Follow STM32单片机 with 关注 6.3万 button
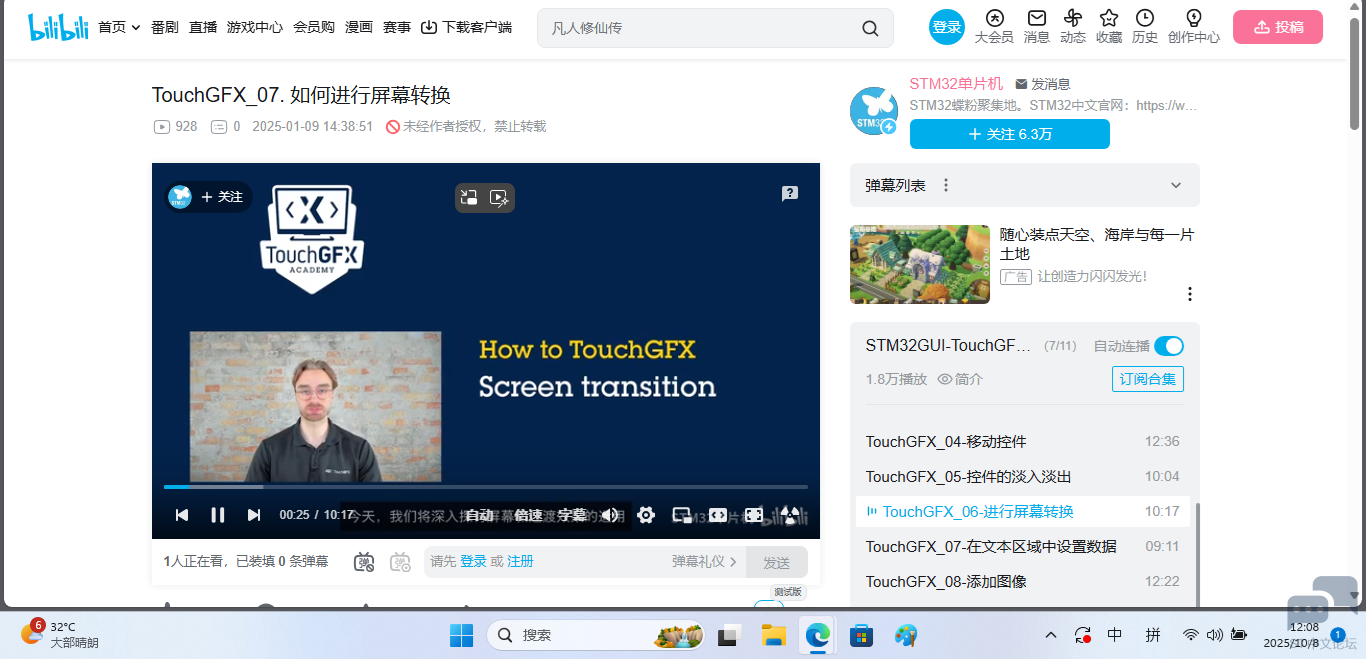 pos(1009,134)
